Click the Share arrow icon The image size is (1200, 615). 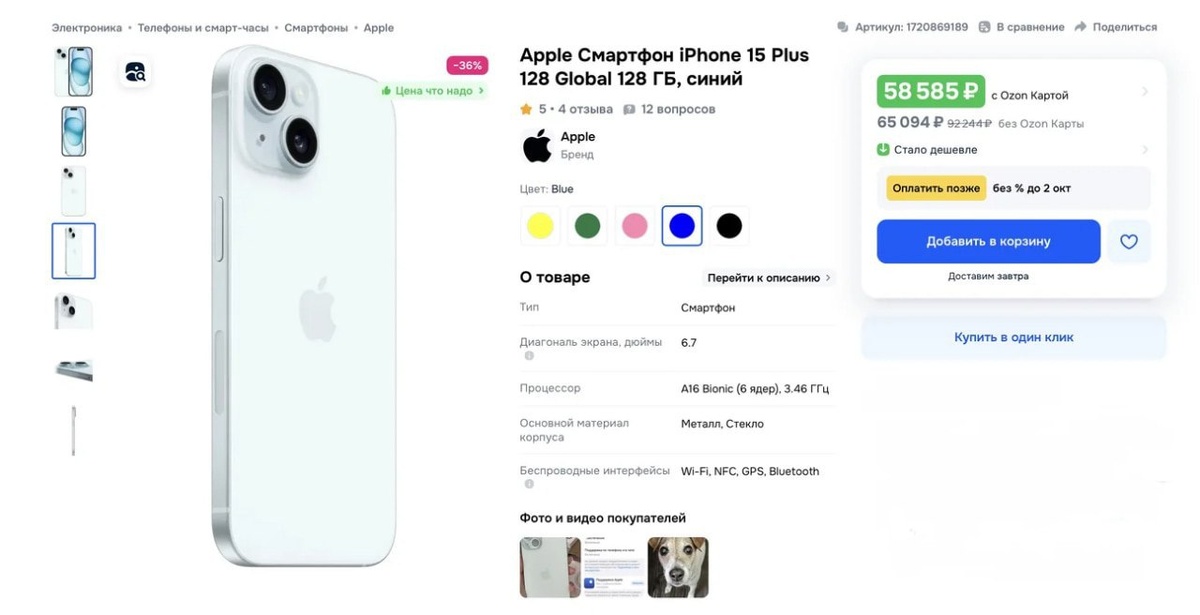click(x=1080, y=27)
